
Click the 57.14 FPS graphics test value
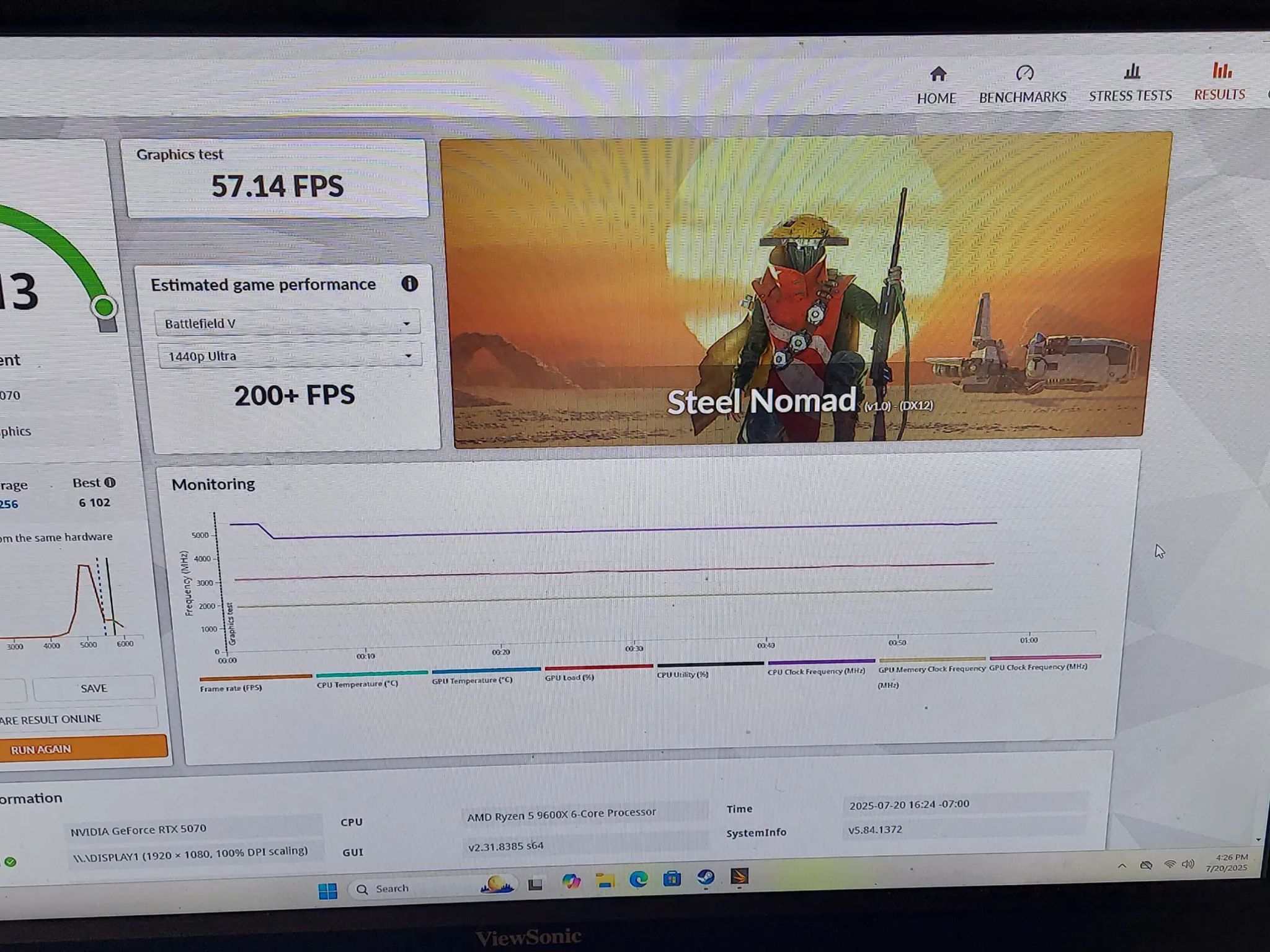277,186
